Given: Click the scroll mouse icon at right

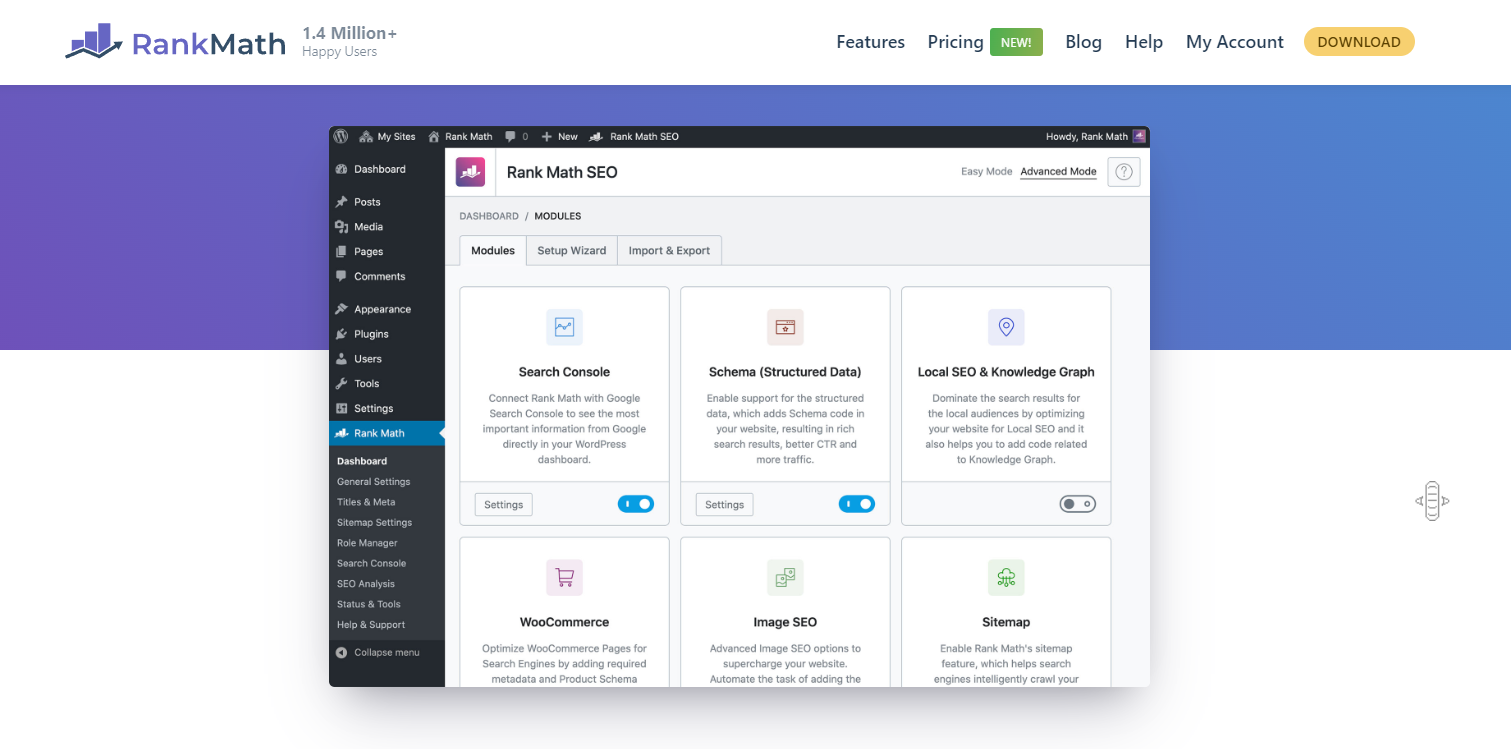Looking at the screenshot, I should (1432, 501).
